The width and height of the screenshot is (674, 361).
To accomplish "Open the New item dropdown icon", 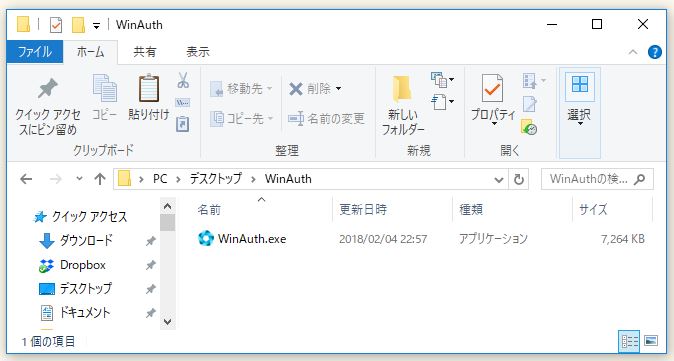I will pyautogui.click(x=442, y=80).
